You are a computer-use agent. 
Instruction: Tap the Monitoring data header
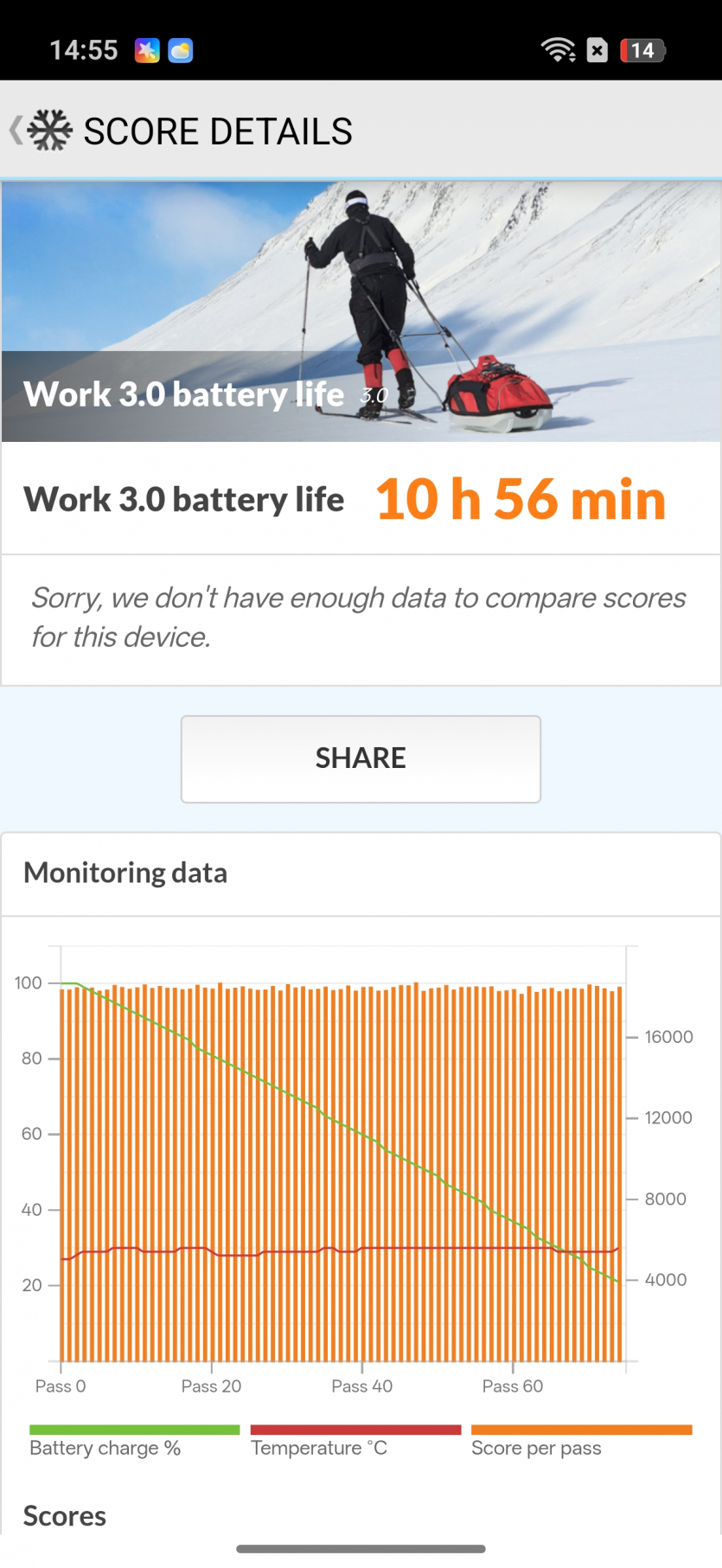[x=125, y=873]
